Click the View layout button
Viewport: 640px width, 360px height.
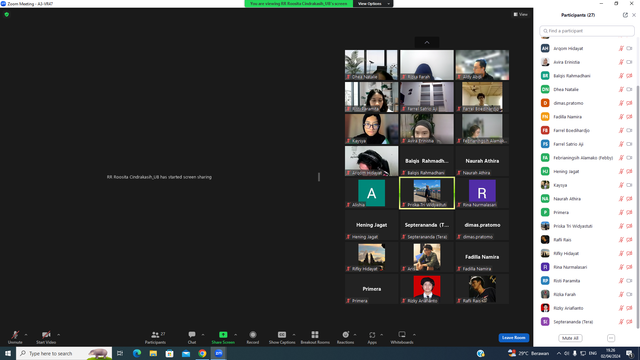tap(521, 14)
